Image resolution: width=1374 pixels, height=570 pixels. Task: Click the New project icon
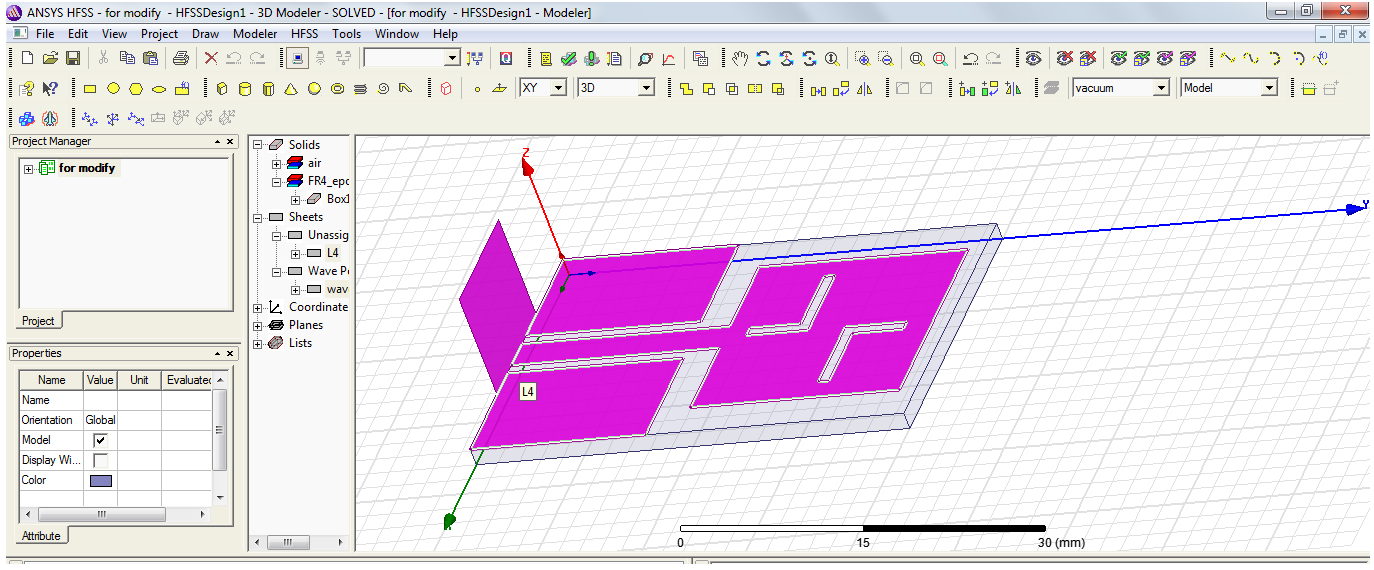pyautogui.click(x=27, y=58)
